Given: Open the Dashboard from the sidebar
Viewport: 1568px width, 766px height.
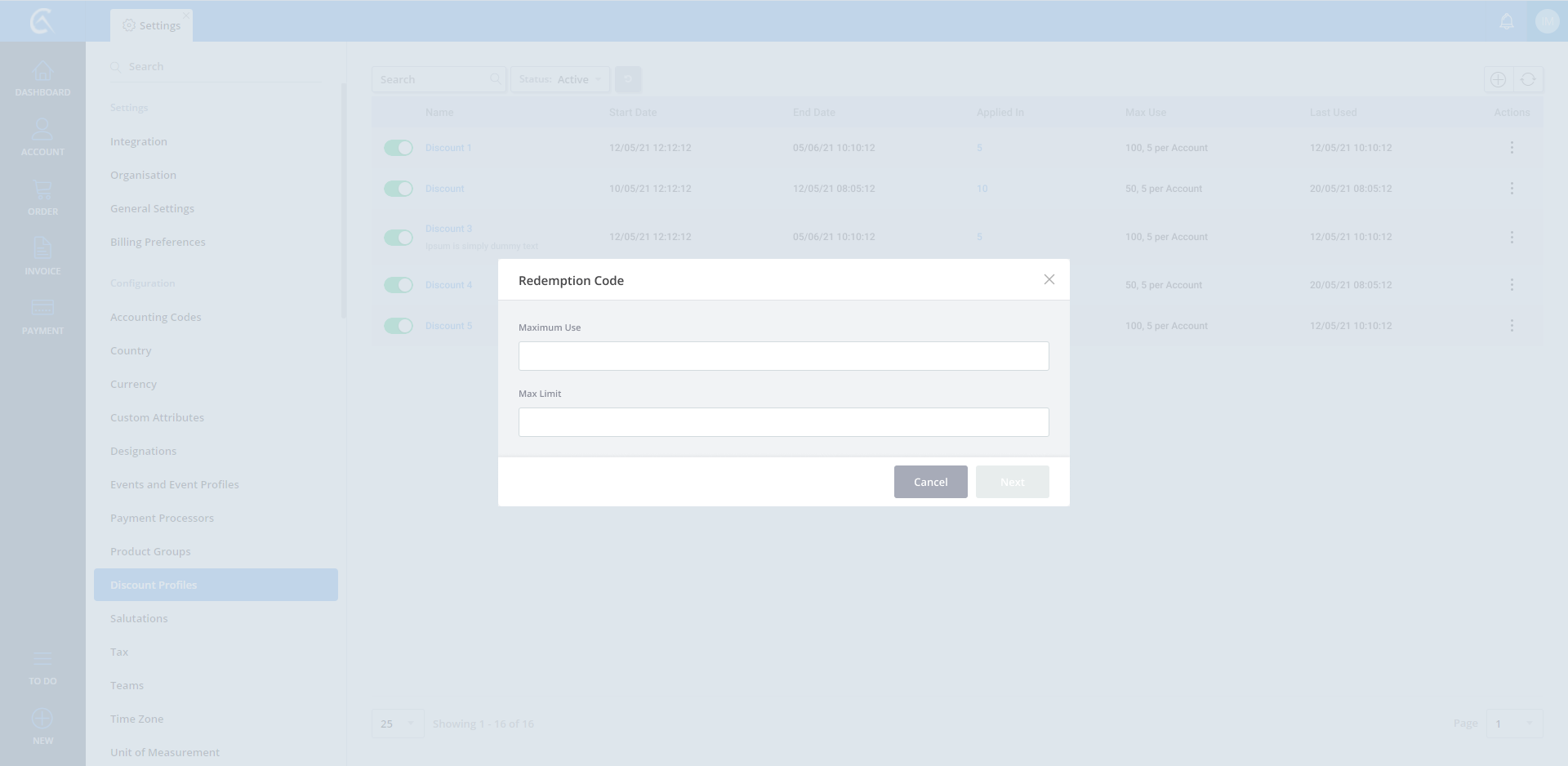Looking at the screenshot, I should click(x=42, y=79).
